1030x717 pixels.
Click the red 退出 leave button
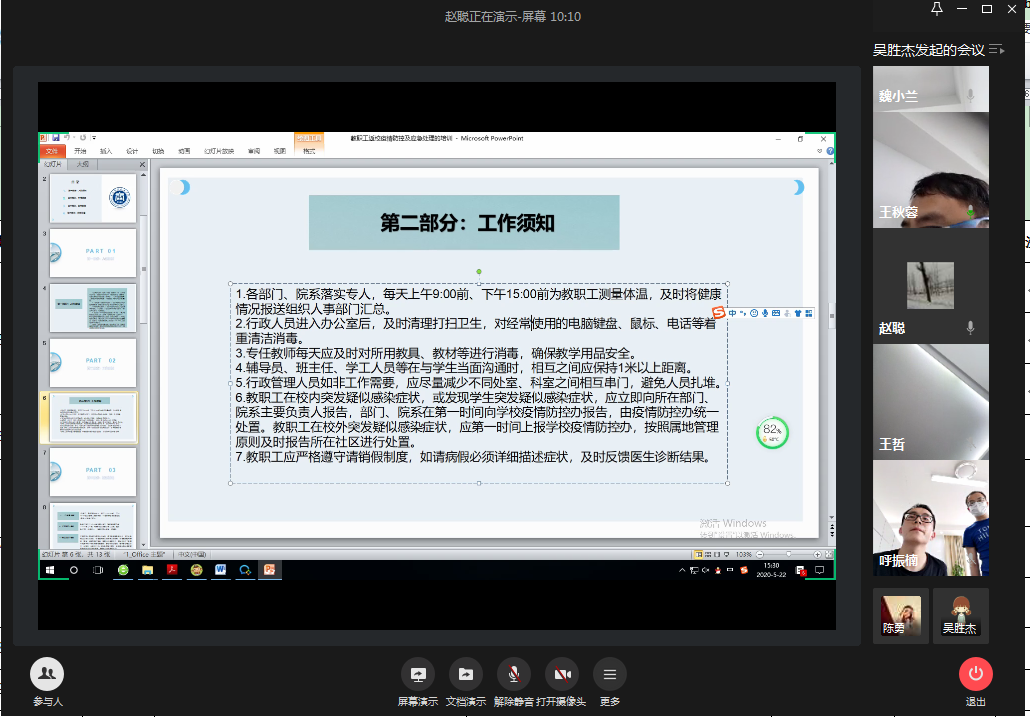[975, 674]
